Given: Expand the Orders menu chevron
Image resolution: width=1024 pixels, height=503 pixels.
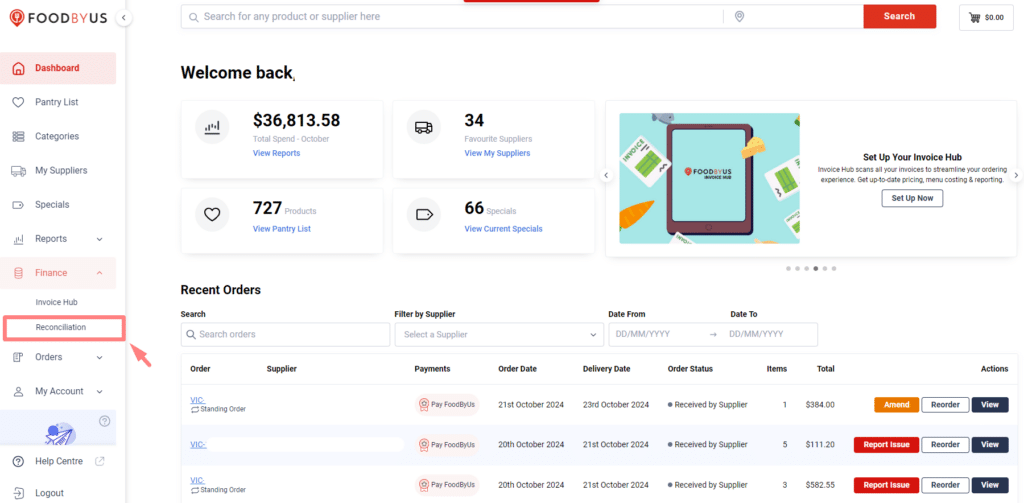Looking at the screenshot, I should (x=99, y=357).
